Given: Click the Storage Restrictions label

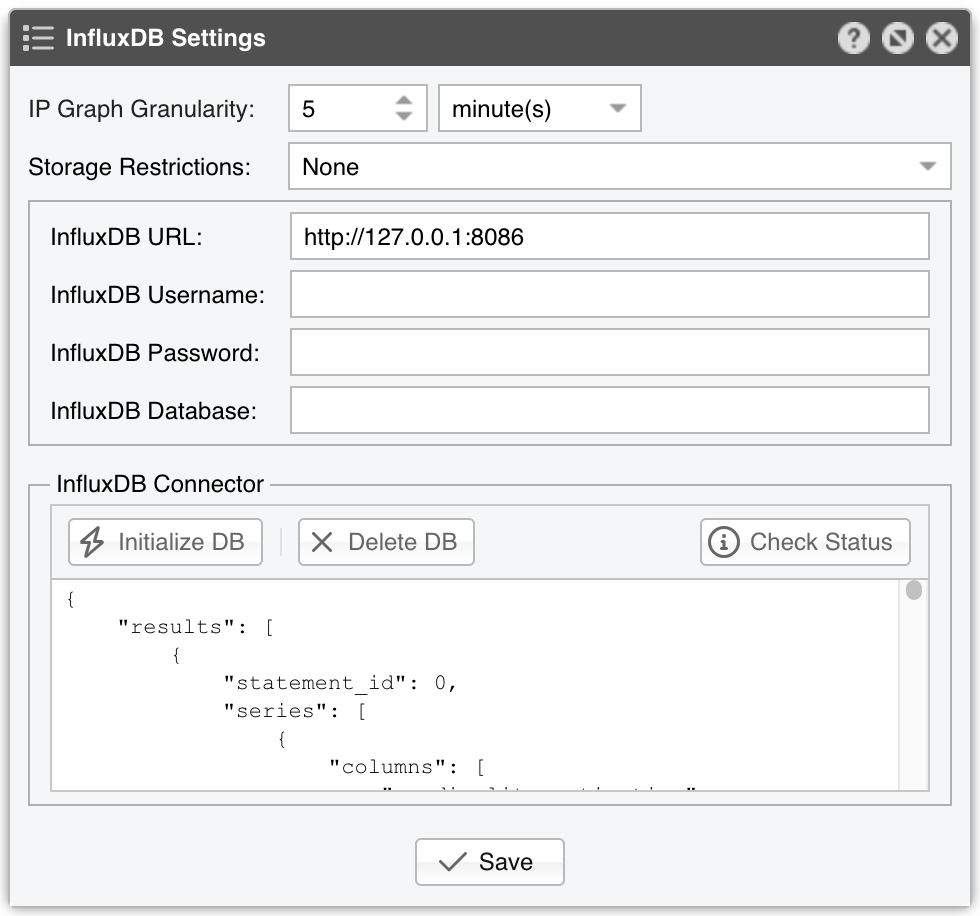Looking at the screenshot, I should (x=139, y=167).
